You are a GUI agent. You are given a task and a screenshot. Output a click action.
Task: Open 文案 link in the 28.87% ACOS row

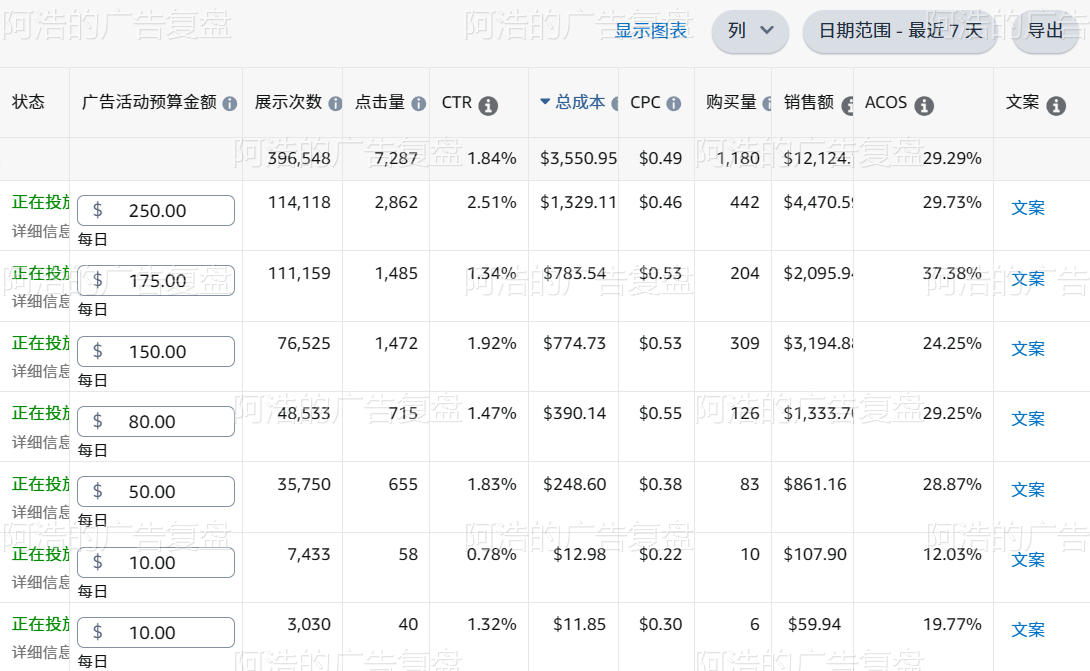pyautogui.click(x=1027, y=490)
